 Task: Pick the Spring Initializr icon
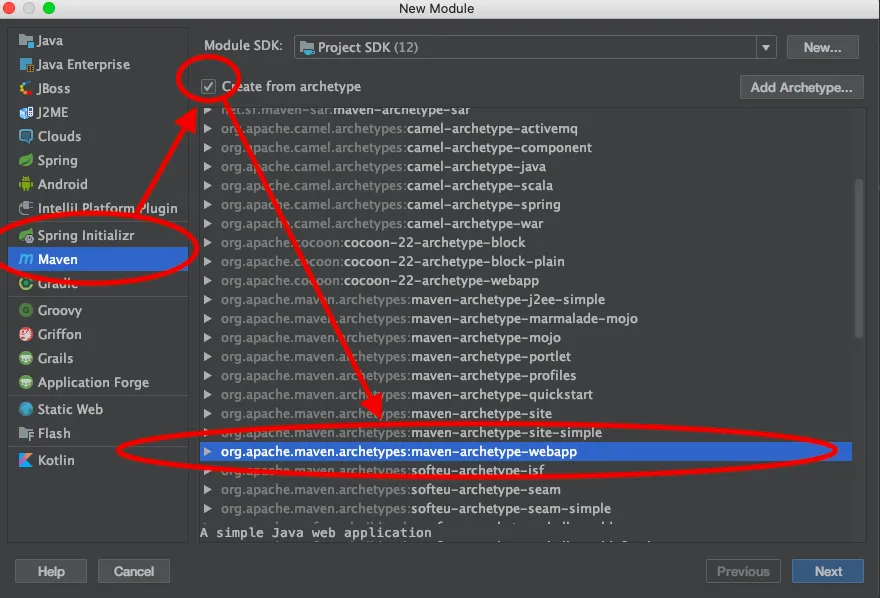(26, 236)
